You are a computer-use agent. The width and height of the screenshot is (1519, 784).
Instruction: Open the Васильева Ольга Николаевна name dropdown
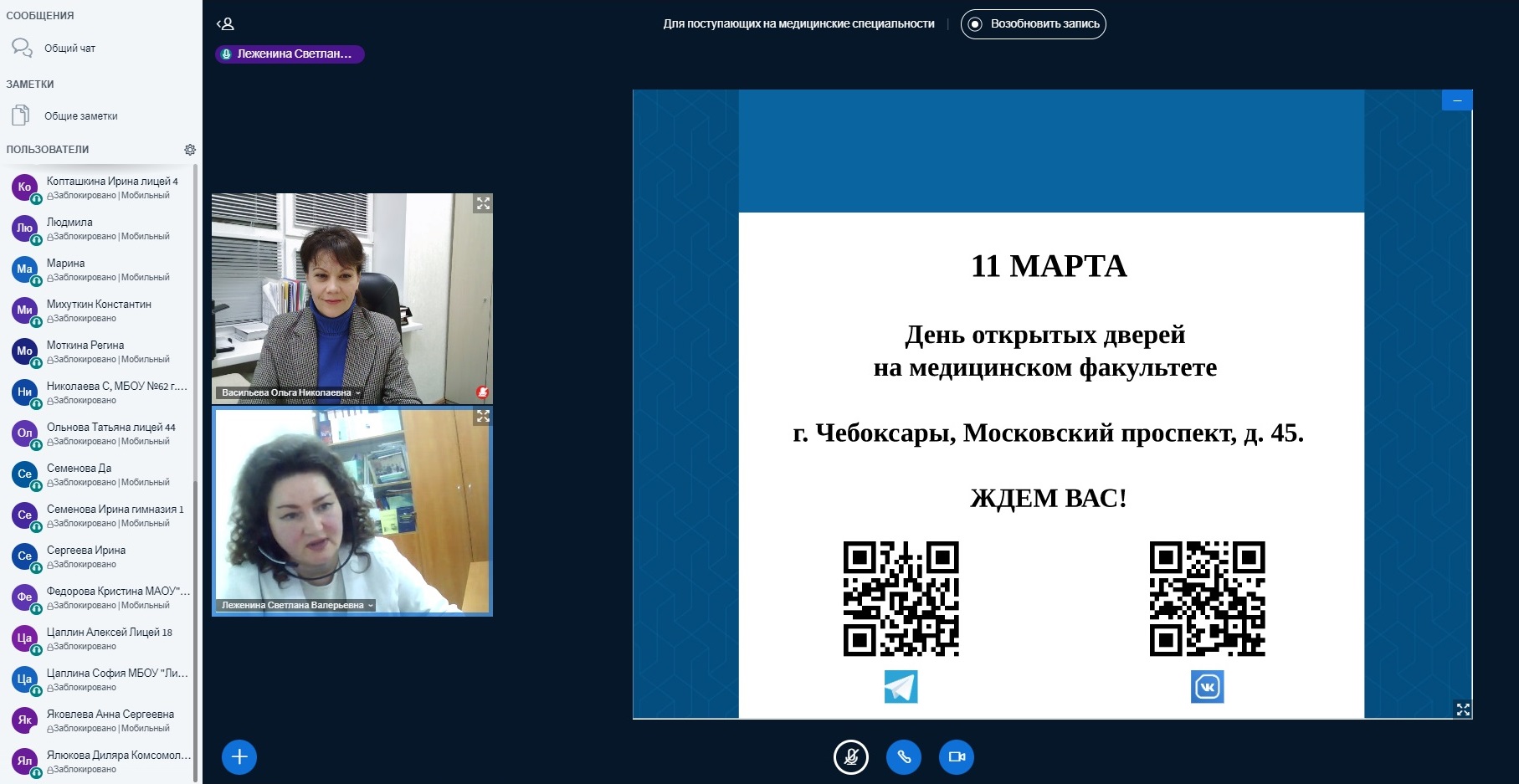coord(291,392)
